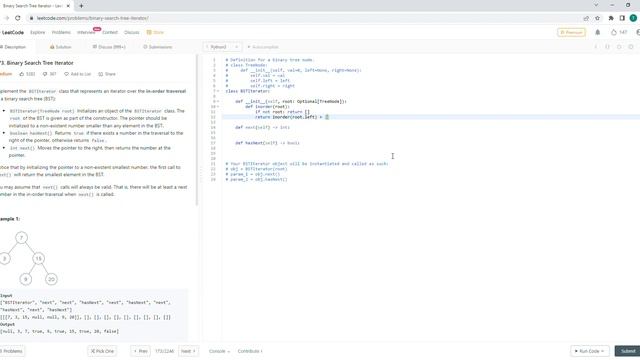
Task: Go to the Prev problem
Action: tap(140, 351)
